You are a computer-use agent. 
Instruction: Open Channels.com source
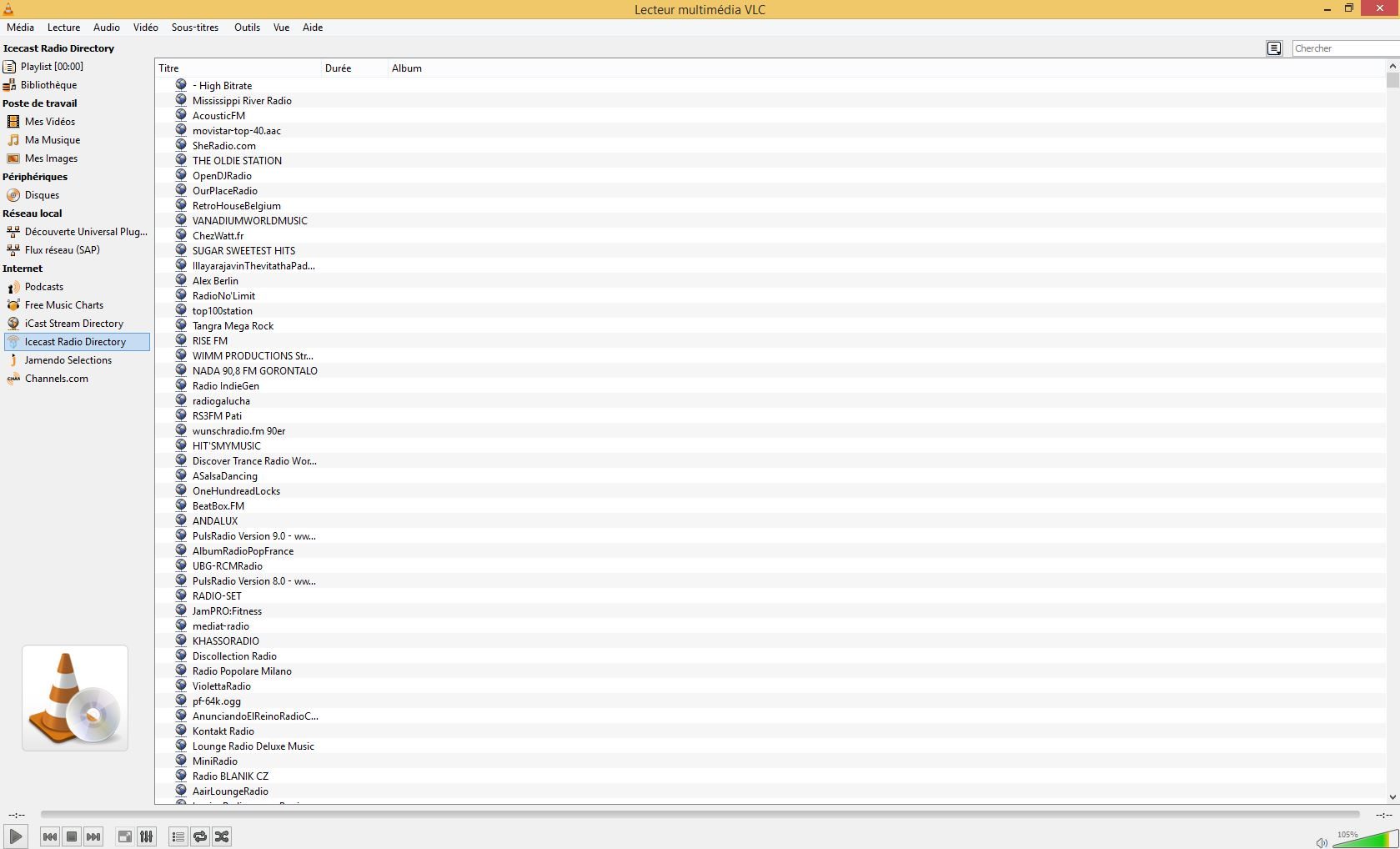coord(57,379)
